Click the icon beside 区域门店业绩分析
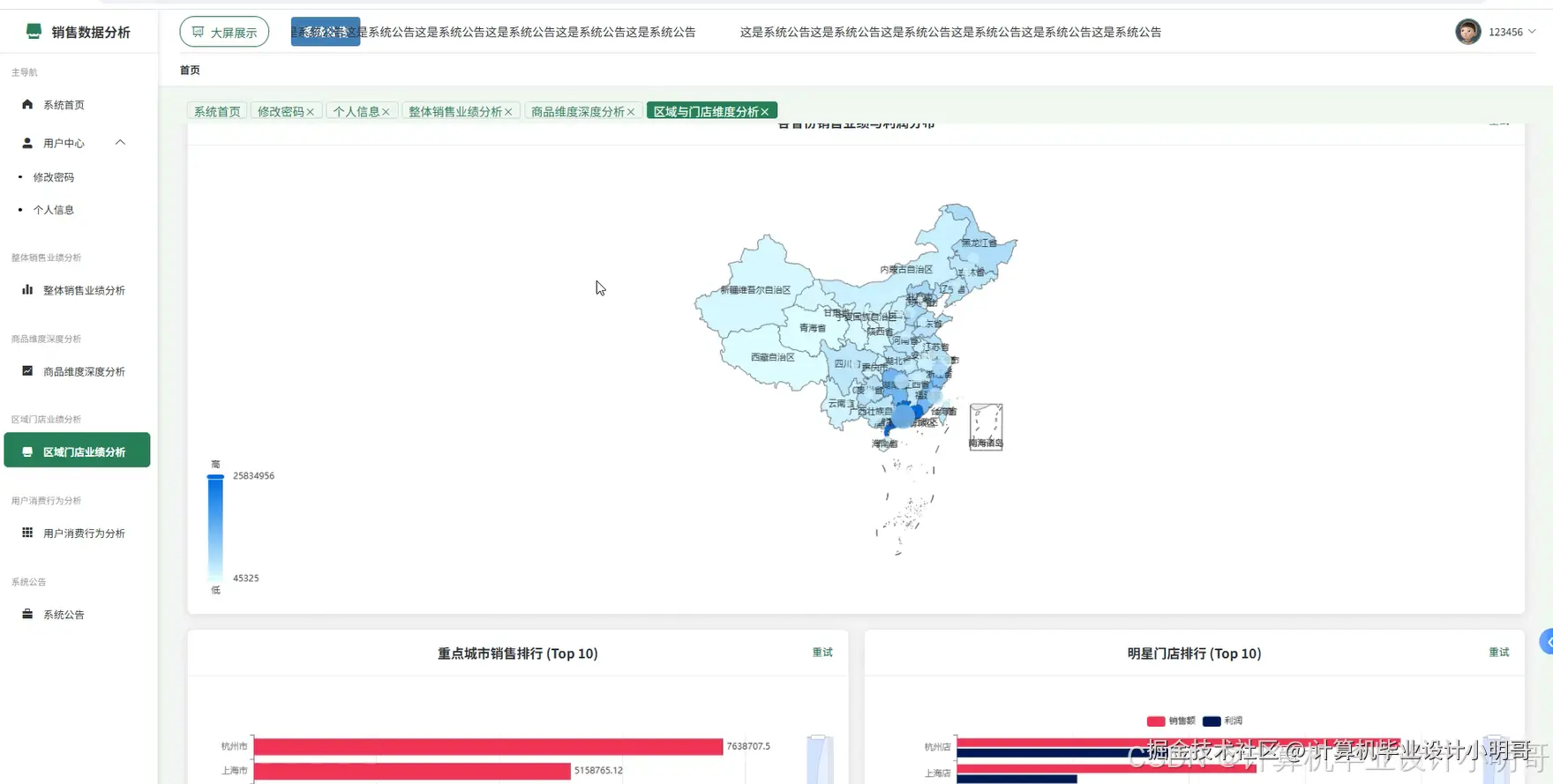 pos(27,452)
